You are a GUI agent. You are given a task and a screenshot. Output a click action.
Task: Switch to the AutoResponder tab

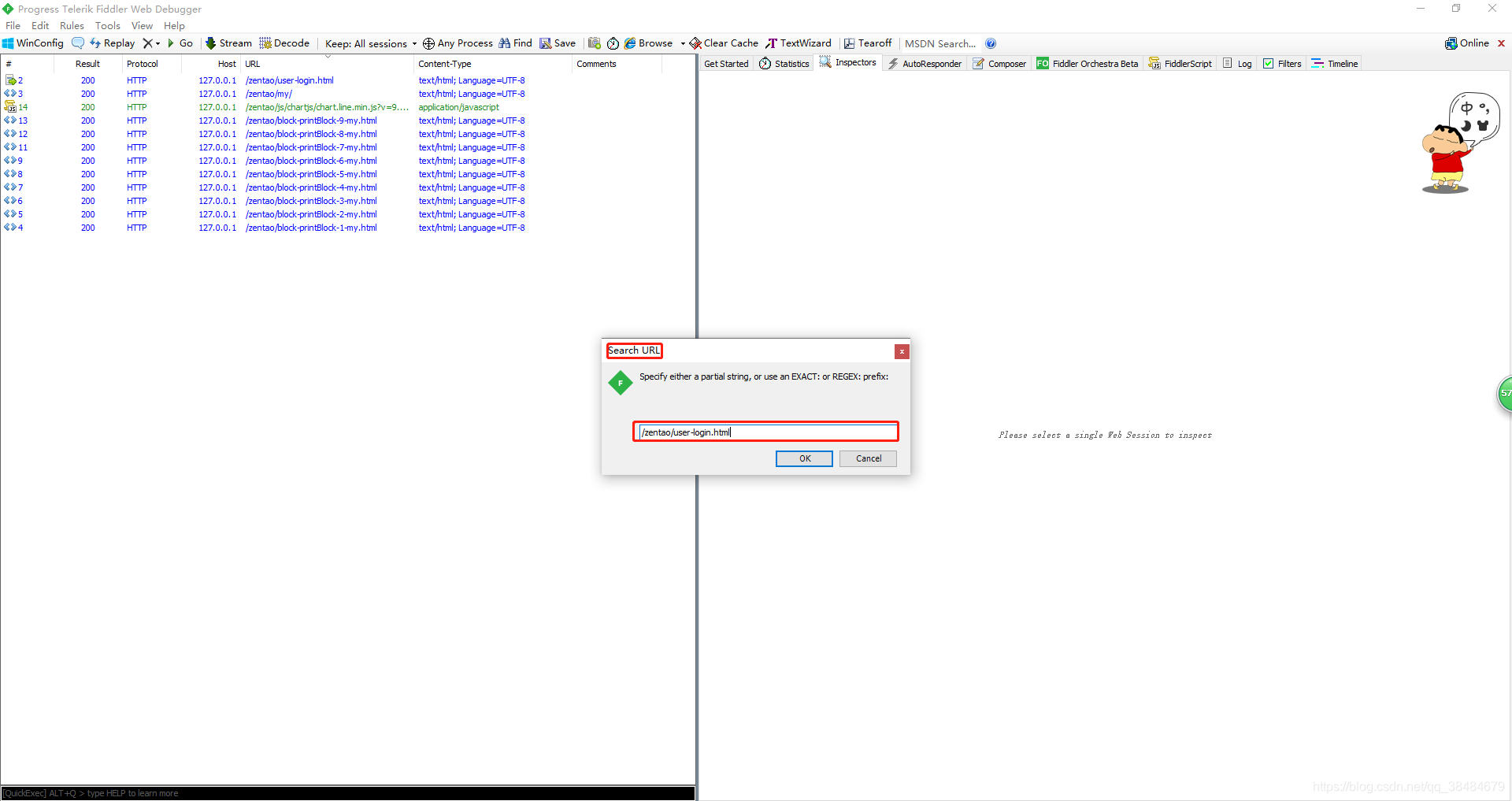click(925, 64)
